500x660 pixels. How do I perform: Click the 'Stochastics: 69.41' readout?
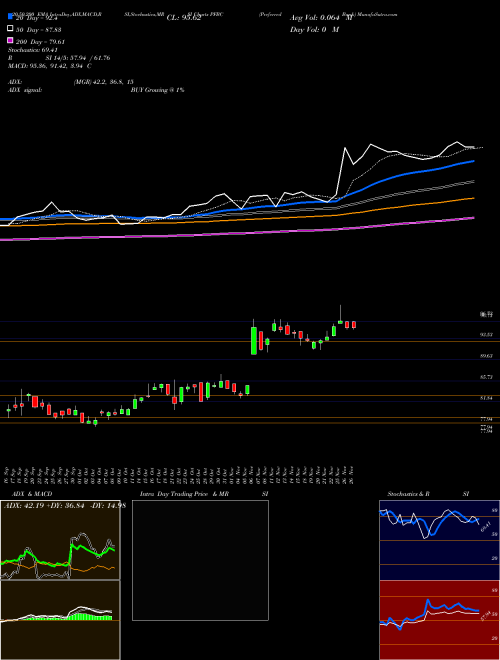tap(33, 50)
